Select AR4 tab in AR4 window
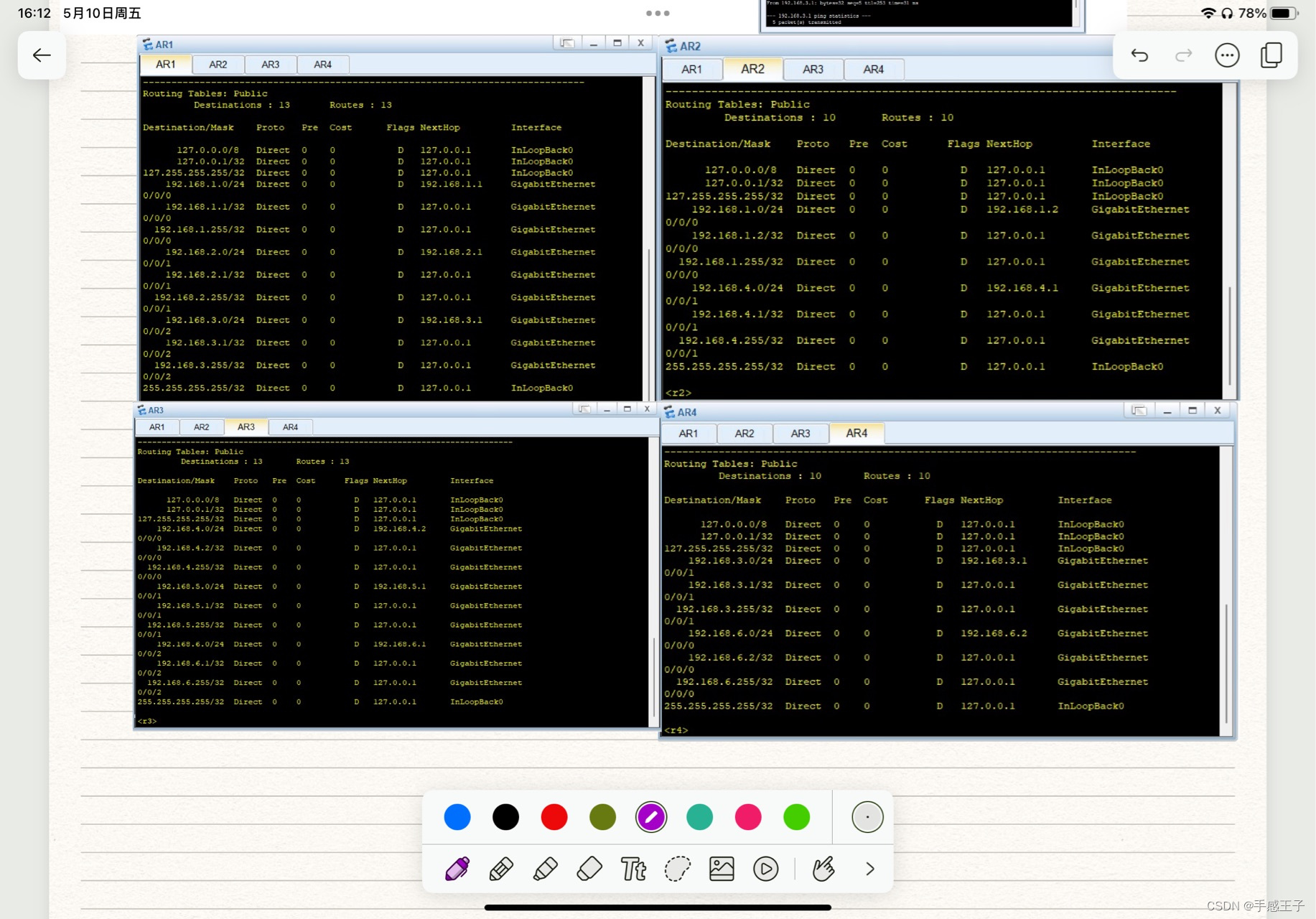 point(857,433)
